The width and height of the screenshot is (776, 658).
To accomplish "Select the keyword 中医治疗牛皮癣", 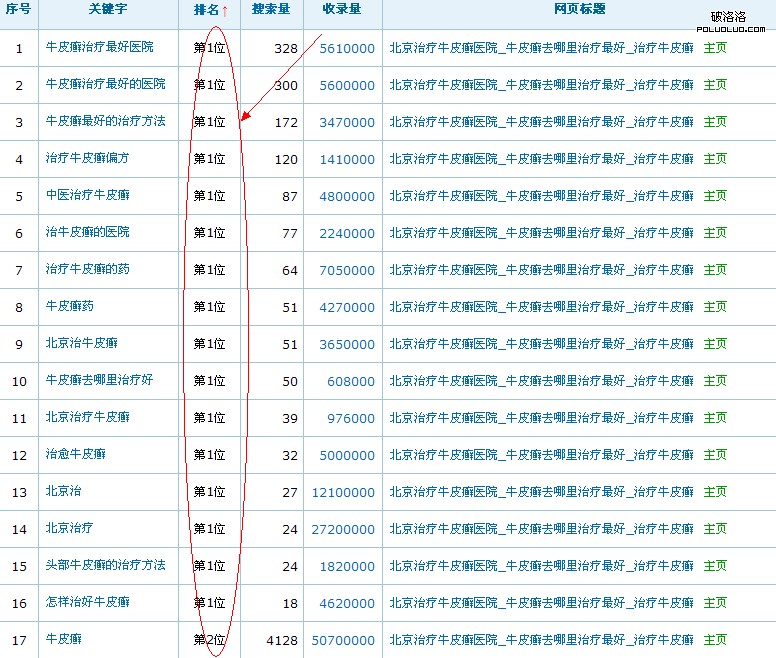I will 87,196.
